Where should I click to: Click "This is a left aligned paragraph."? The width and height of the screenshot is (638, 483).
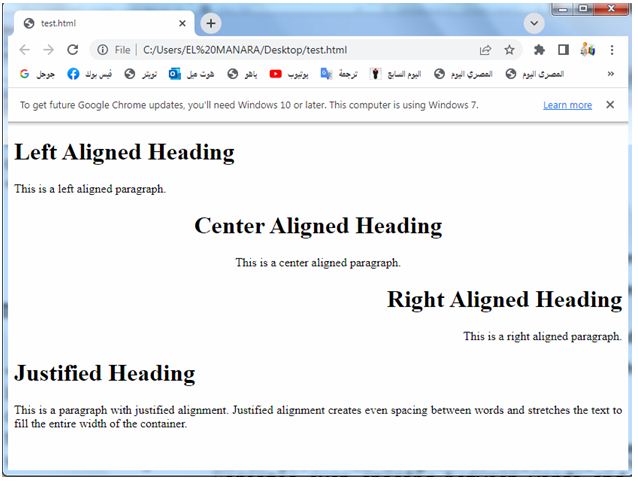click(90, 189)
